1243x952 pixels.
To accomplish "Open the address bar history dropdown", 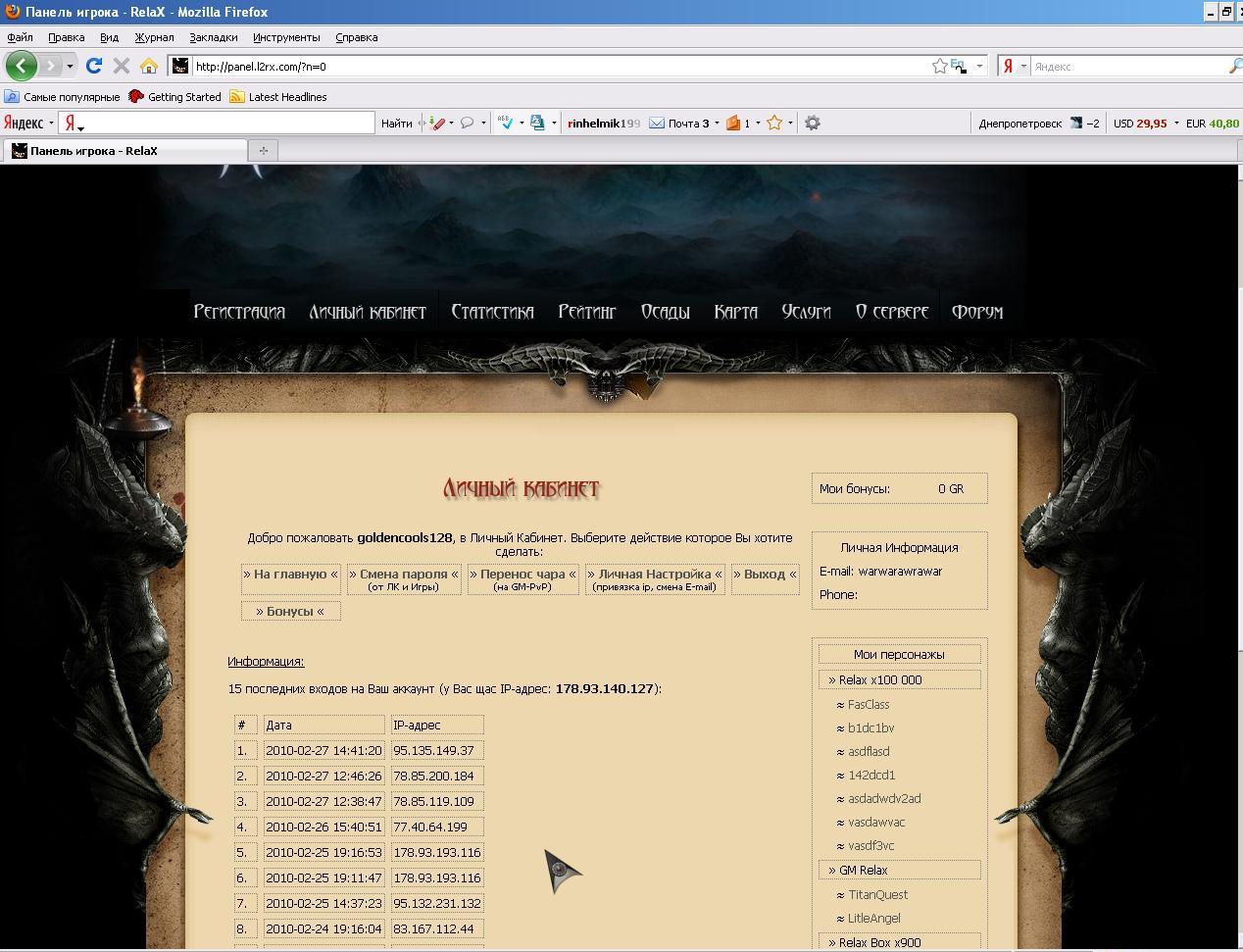I will point(979,66).
